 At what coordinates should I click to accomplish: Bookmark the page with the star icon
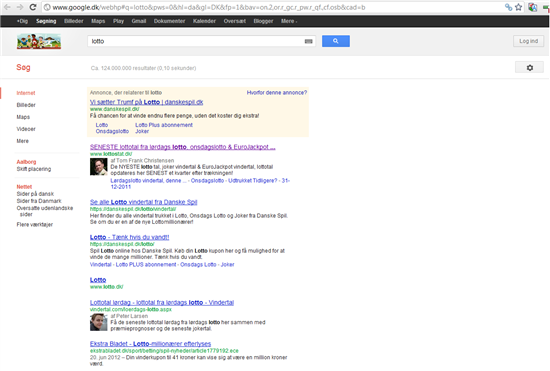click(518, 7)
